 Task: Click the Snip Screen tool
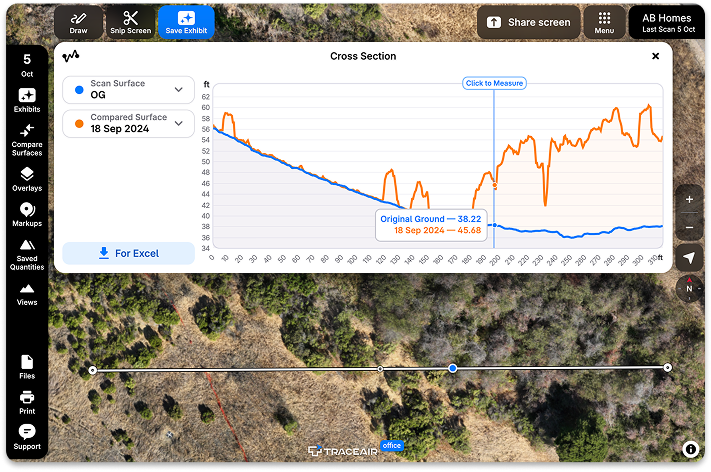[130, 22]
